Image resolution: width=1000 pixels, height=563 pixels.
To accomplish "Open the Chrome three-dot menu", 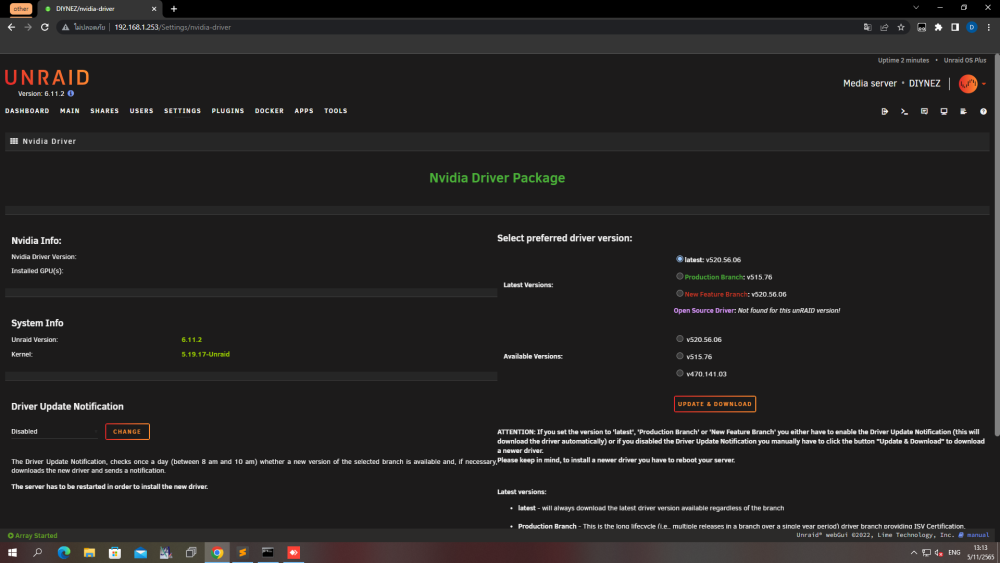I will coord(989,27).
